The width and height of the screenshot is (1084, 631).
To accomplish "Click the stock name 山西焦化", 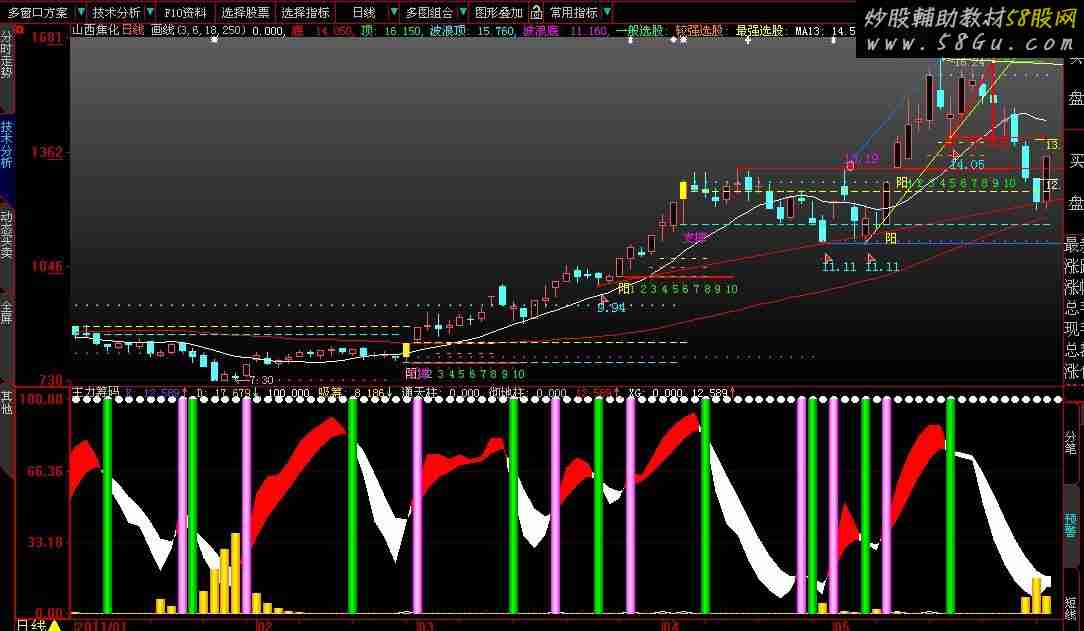I will point(95,30).
